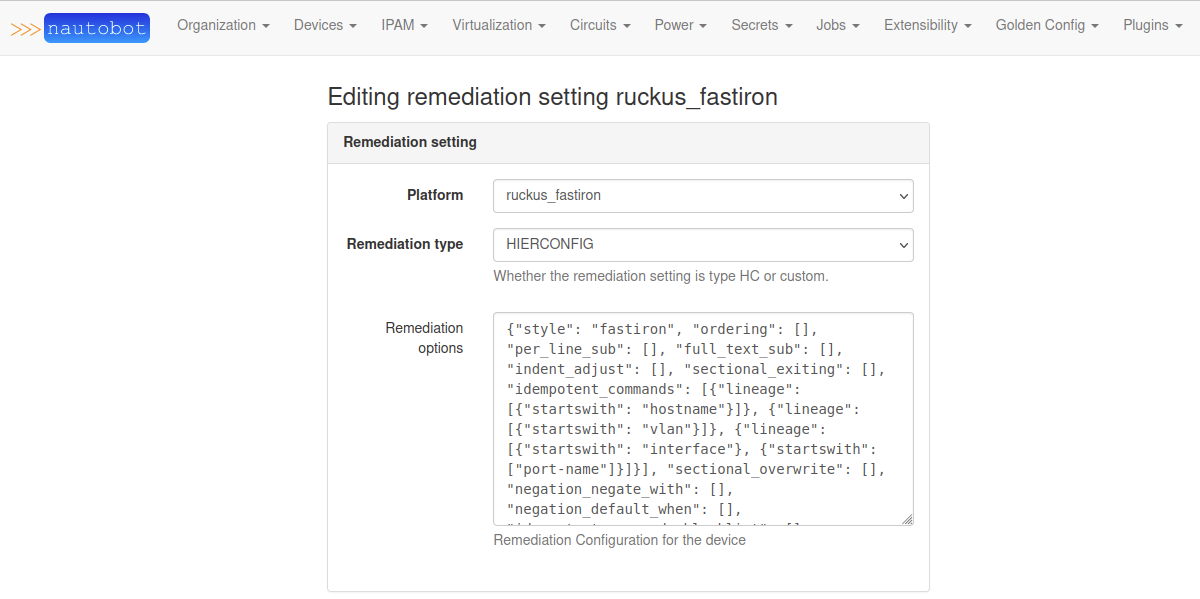Click the Remediation type label
This screenshot has height=599, width=1200.
[x=405, y=244]
